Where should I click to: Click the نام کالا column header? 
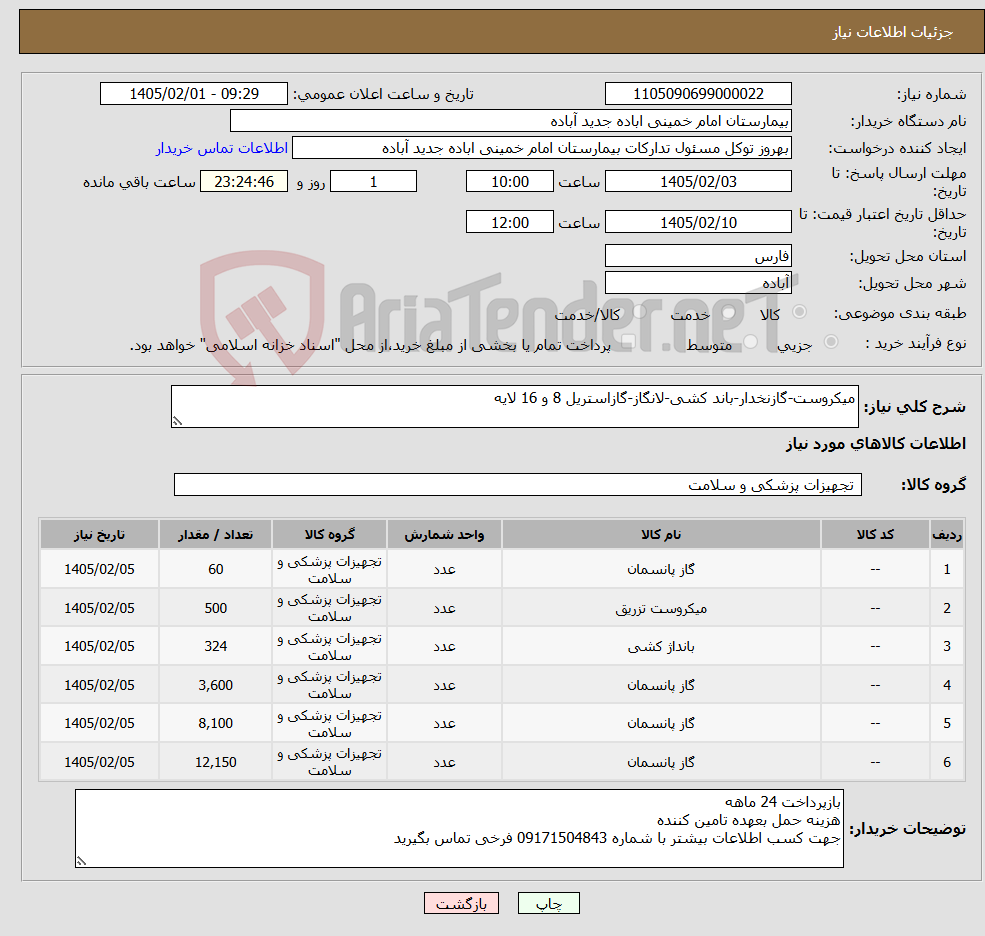(661, 535)
